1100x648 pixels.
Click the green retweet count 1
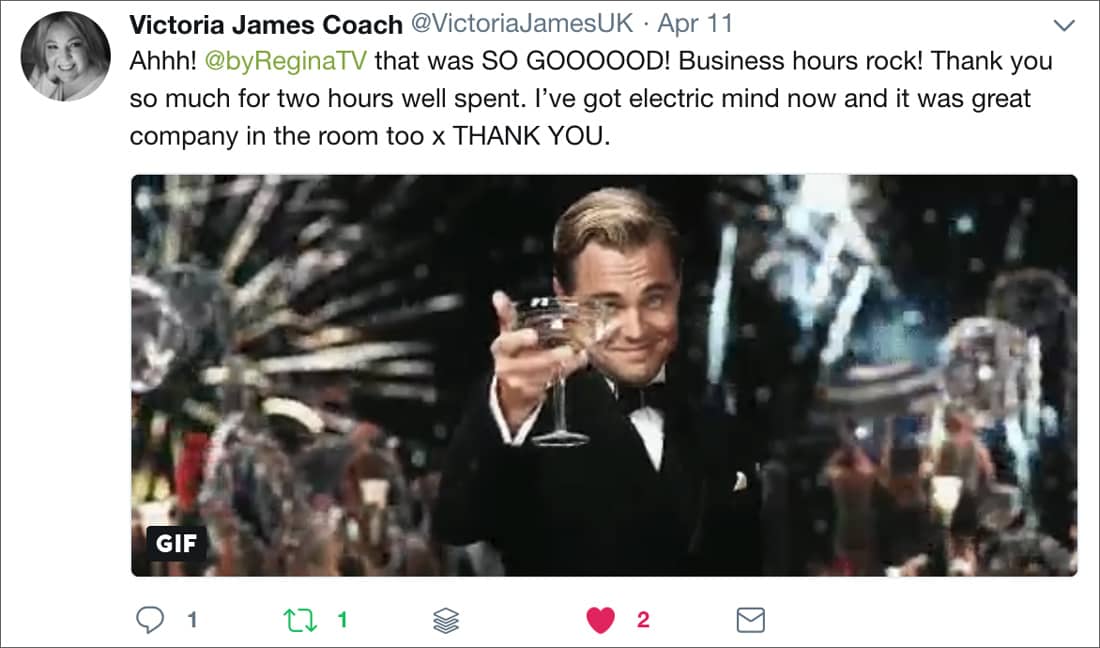[x=342, y=620]
